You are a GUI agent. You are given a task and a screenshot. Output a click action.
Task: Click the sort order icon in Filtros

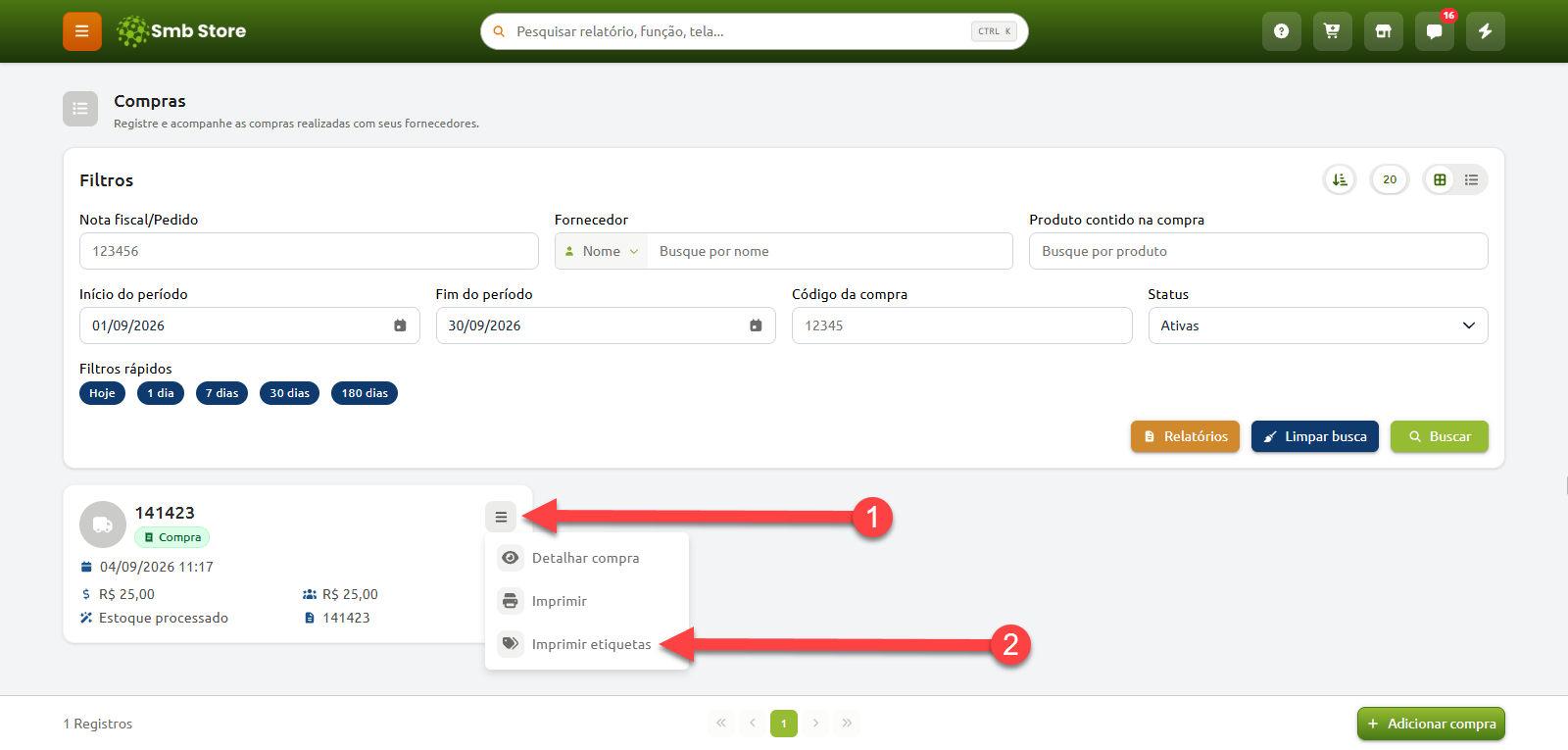[x=1340, y=179]
